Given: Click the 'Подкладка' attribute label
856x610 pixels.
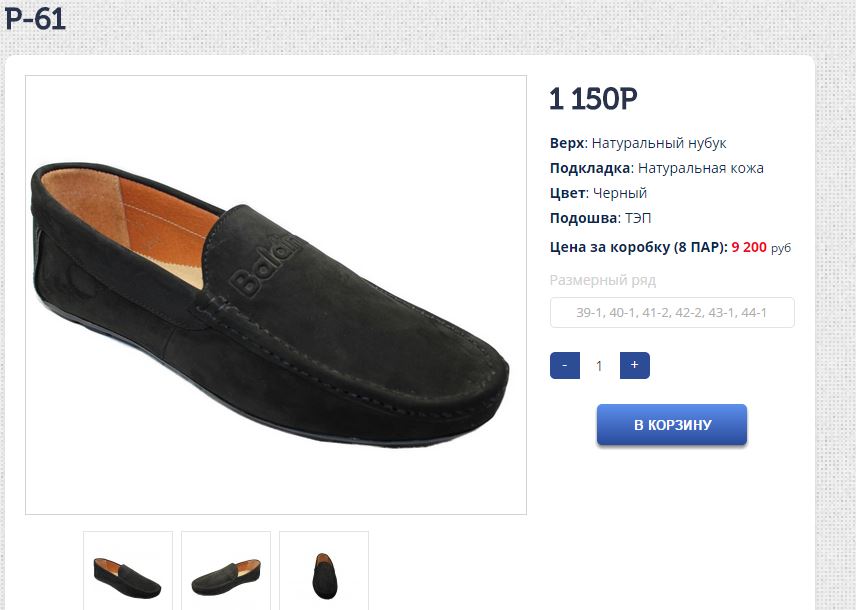Looking at the screenshot, I should (x=589, y=168).
